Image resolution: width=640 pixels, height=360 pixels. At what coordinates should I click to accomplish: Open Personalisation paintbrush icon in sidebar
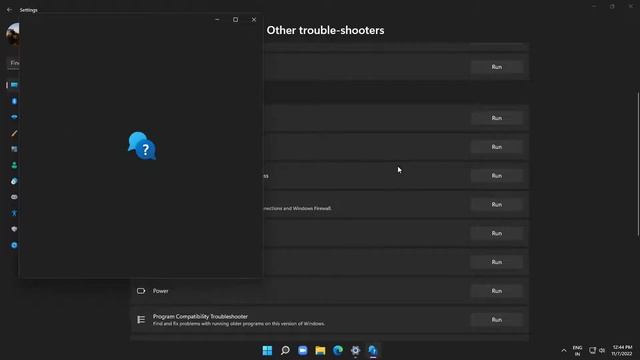click(x=14, y=133)
